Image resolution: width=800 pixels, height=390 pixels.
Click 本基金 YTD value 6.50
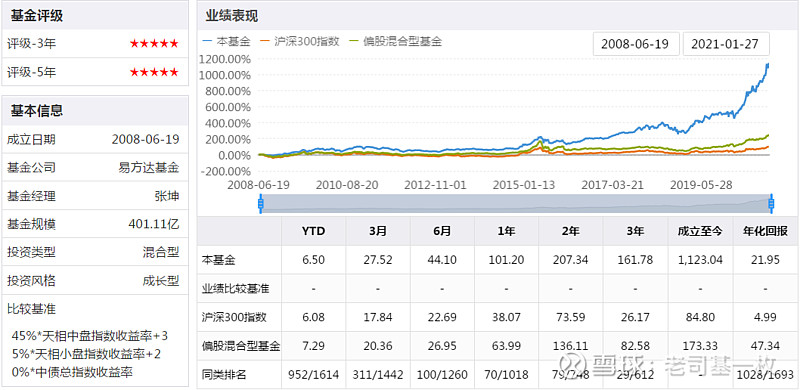(313, 260)
